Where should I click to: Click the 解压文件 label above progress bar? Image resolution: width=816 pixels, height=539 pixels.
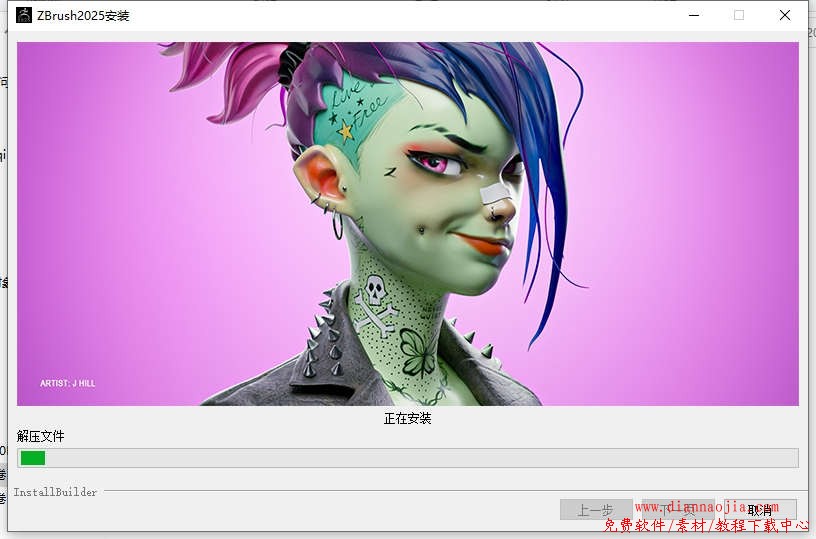click(x=41, y=436)
